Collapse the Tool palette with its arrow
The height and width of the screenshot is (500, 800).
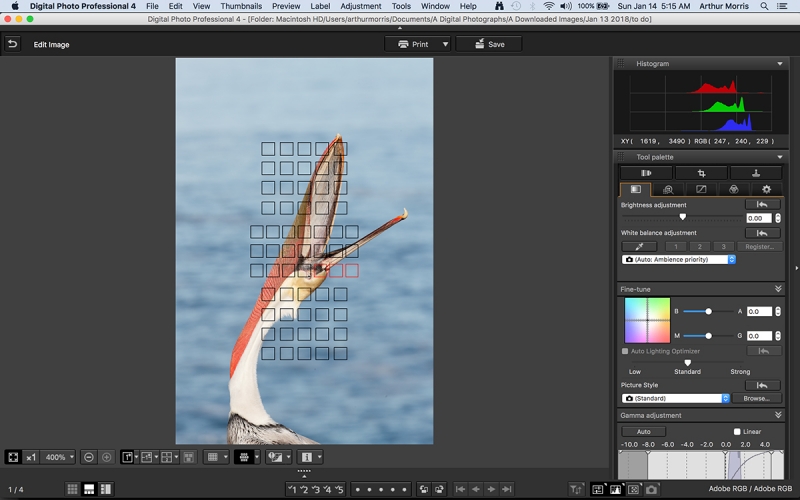coord(780,157)
